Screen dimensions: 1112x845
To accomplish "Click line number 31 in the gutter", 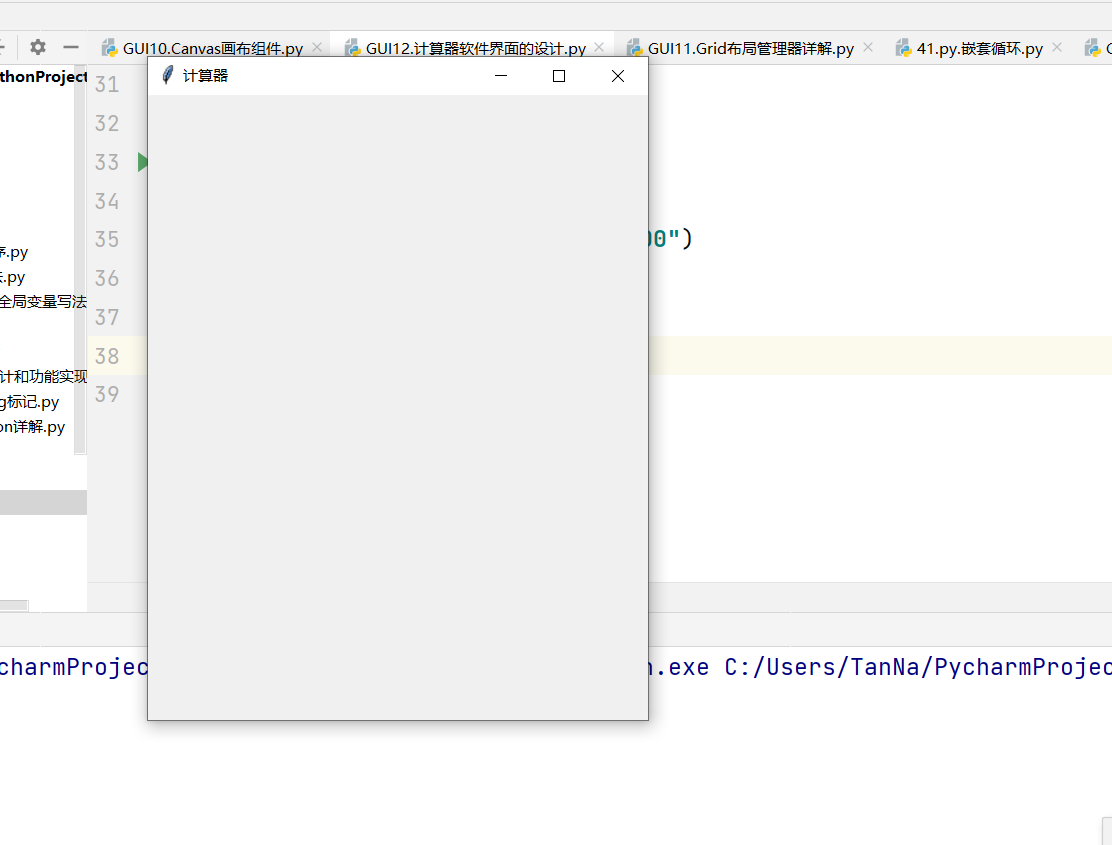I will (x=107, y=84).
